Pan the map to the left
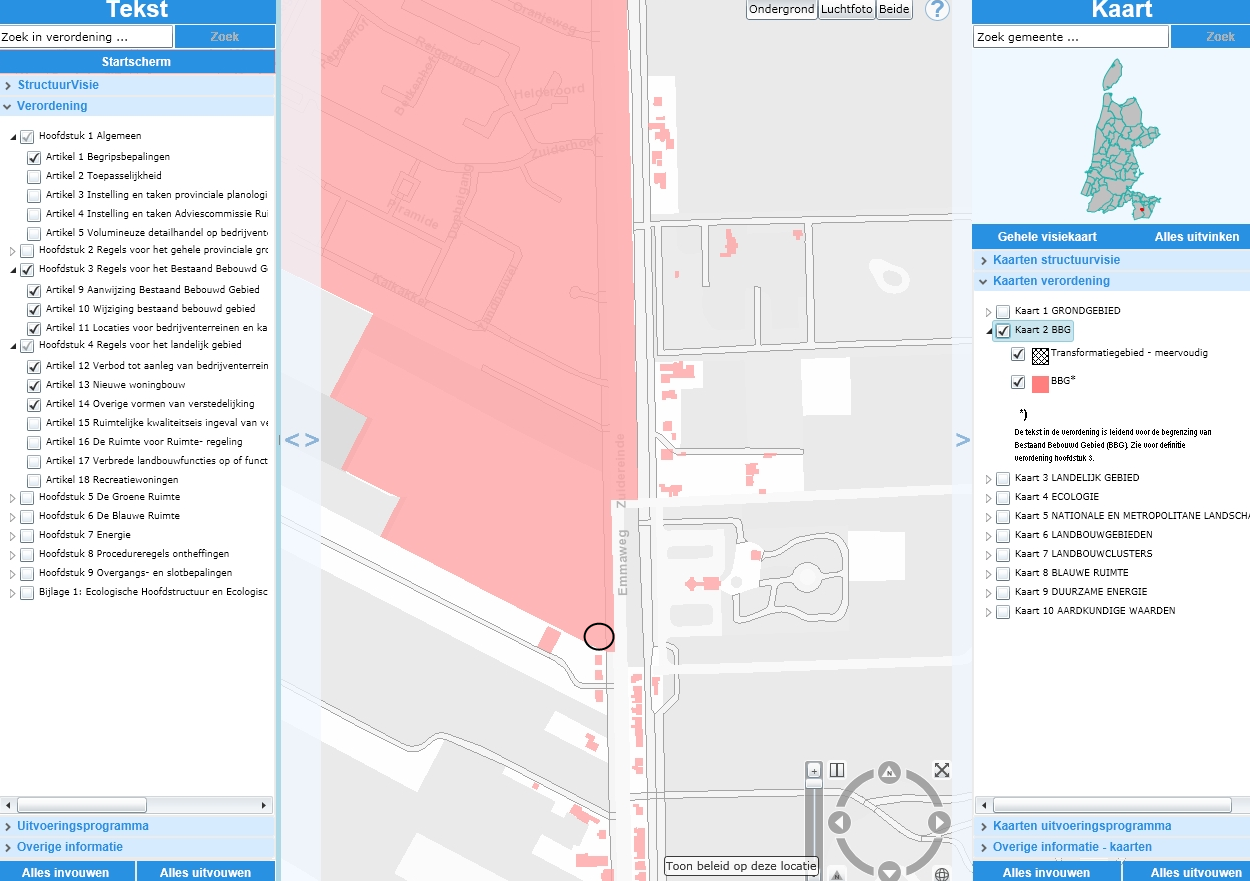 coord(839,823)
